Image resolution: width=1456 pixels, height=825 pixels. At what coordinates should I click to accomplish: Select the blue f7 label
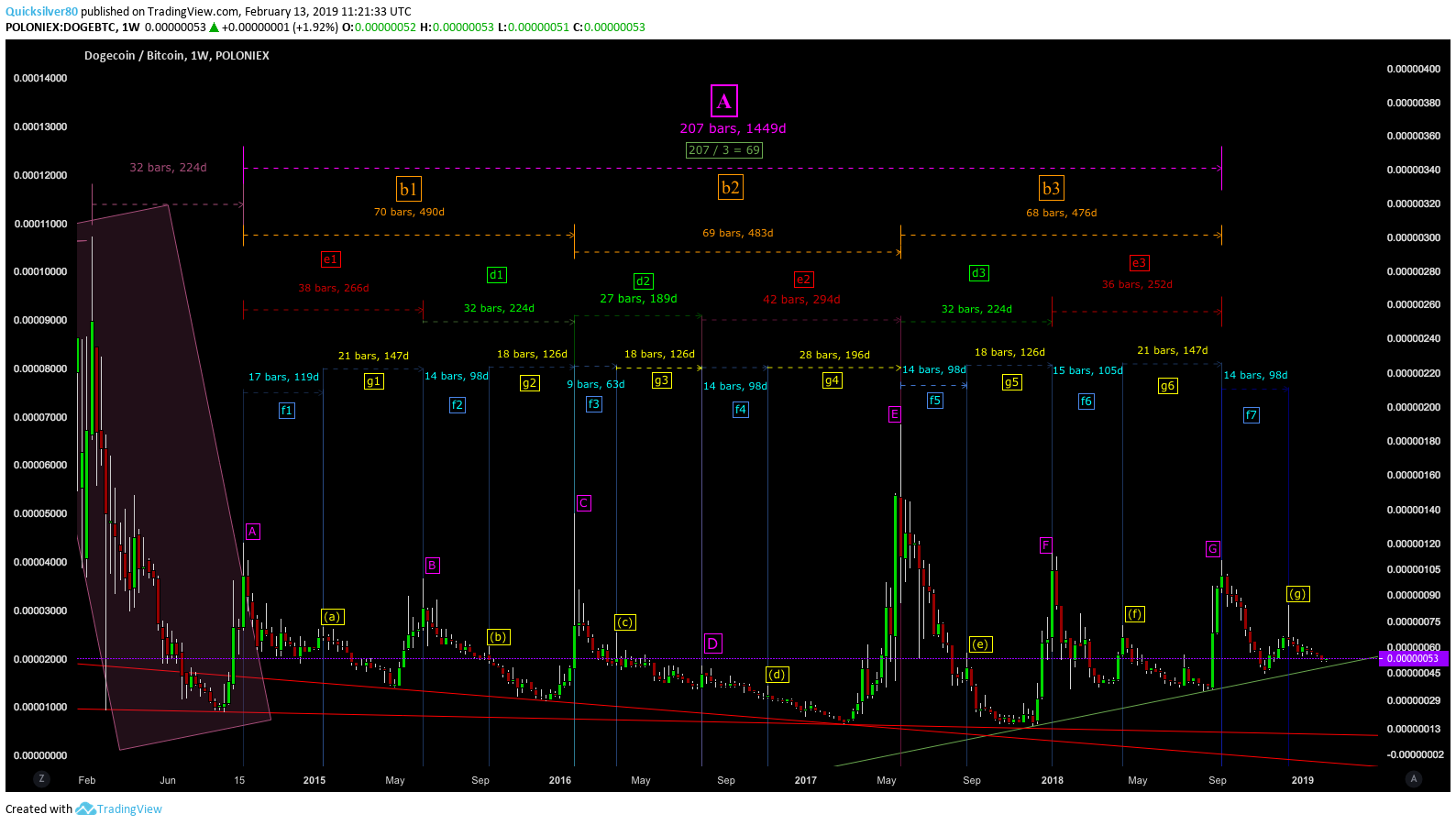[x=1251, y=415]
